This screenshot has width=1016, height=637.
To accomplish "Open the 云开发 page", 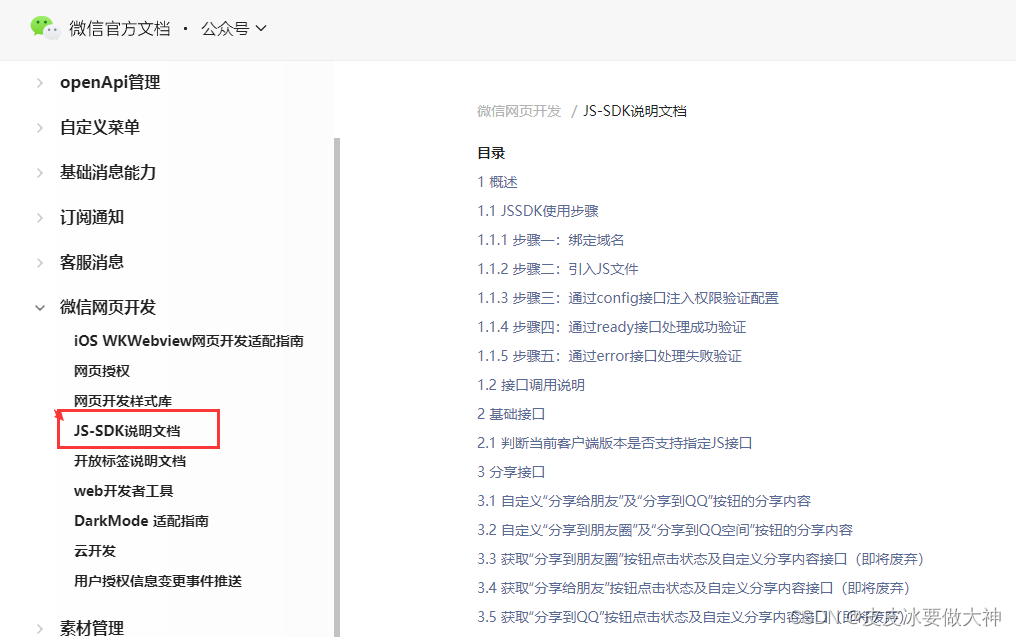I will click(x=95, y=551).
